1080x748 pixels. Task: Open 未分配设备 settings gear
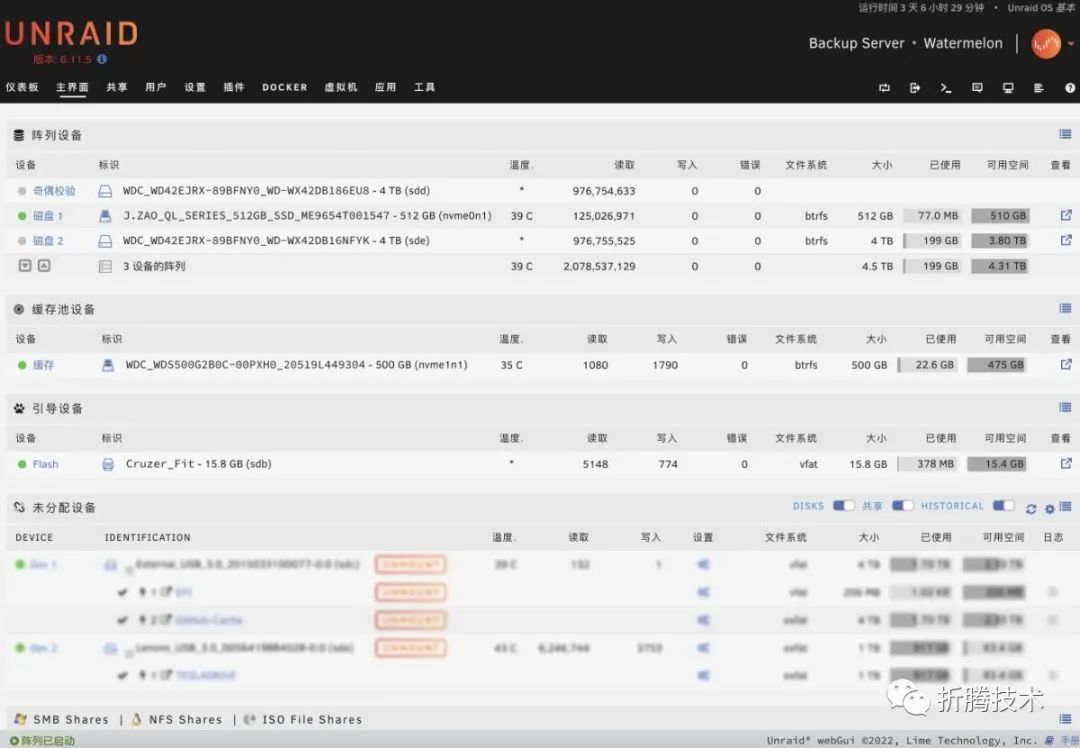click(1050, 509)
